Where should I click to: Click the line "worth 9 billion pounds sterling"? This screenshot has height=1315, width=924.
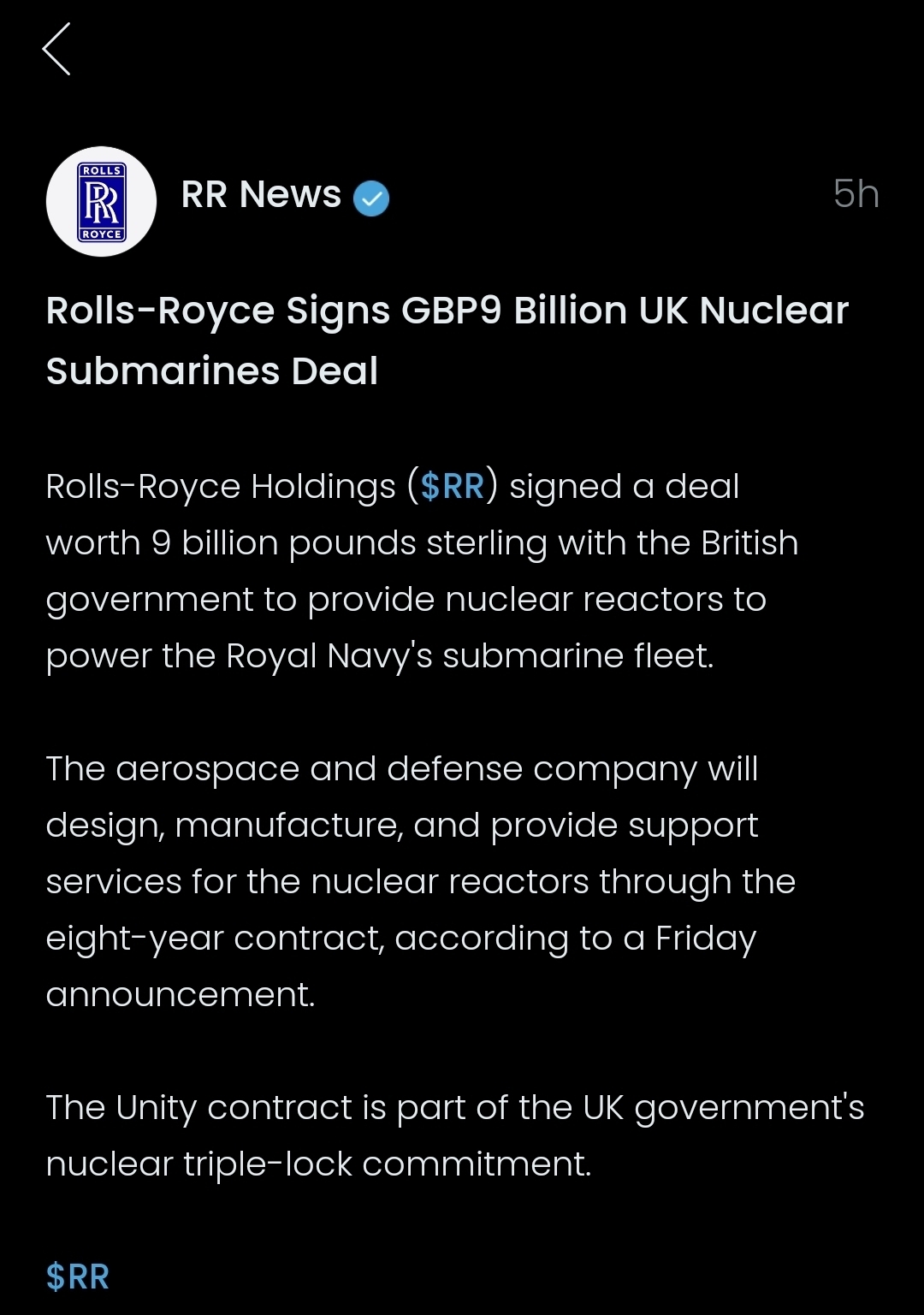coord(422,543)
